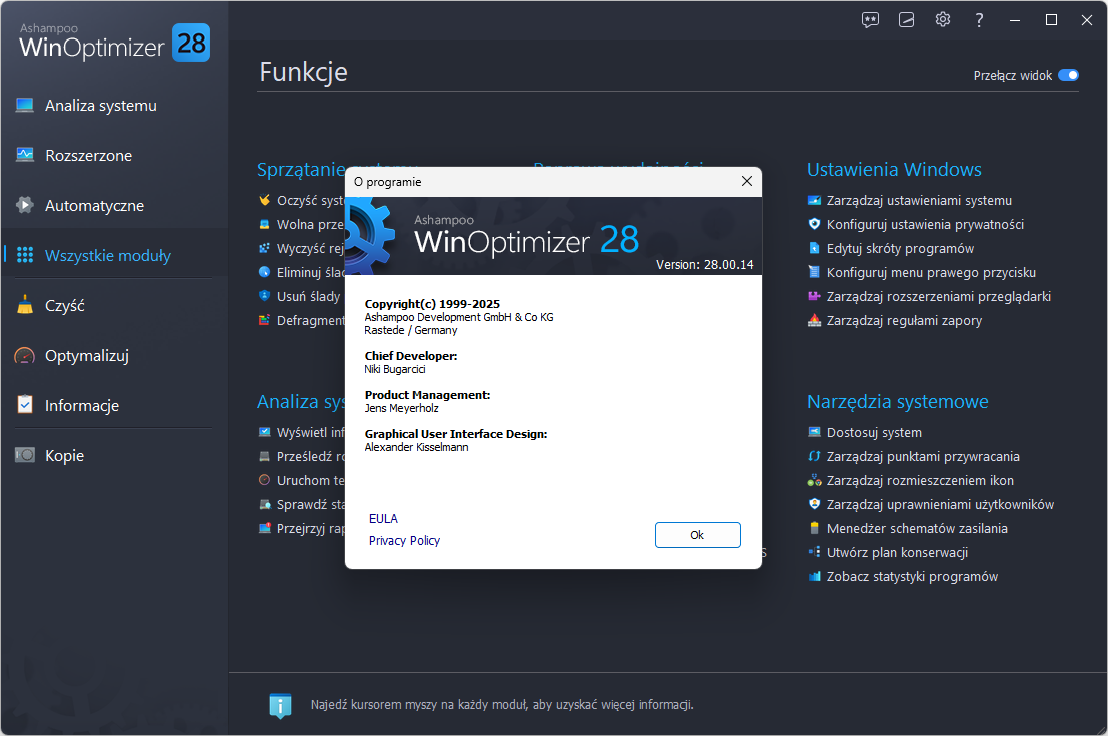Click Przejrzyj raport module icon
Image resolution: width=1108 pixels, height=736 pixels.
point(264,528)
